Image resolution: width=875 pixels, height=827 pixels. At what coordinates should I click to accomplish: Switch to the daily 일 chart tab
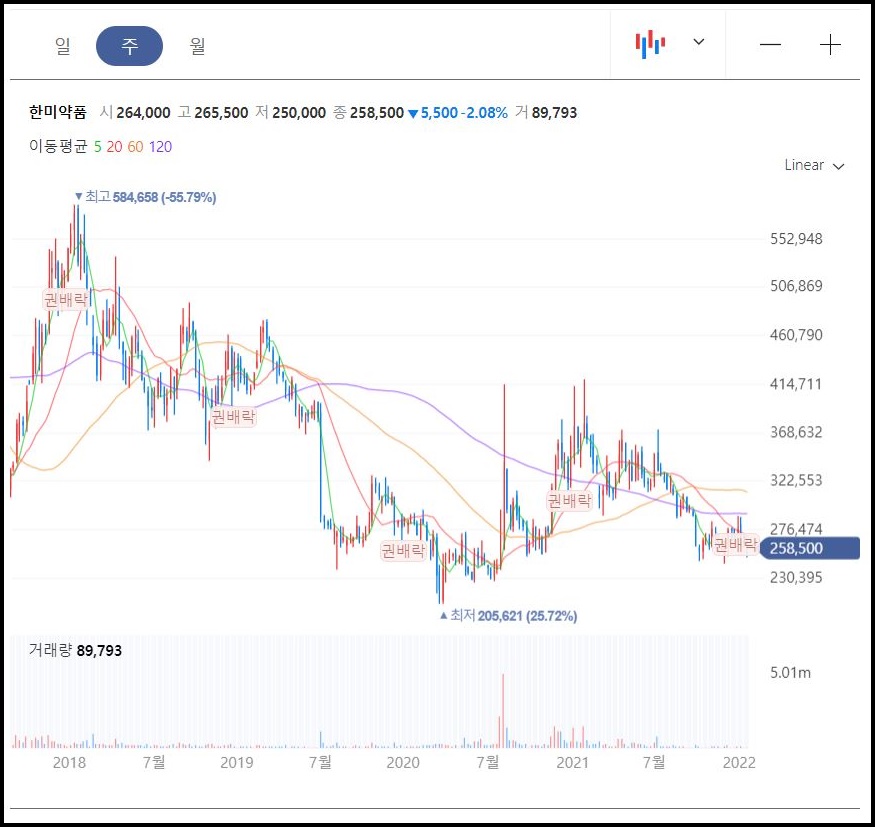[x=63, y=46]
